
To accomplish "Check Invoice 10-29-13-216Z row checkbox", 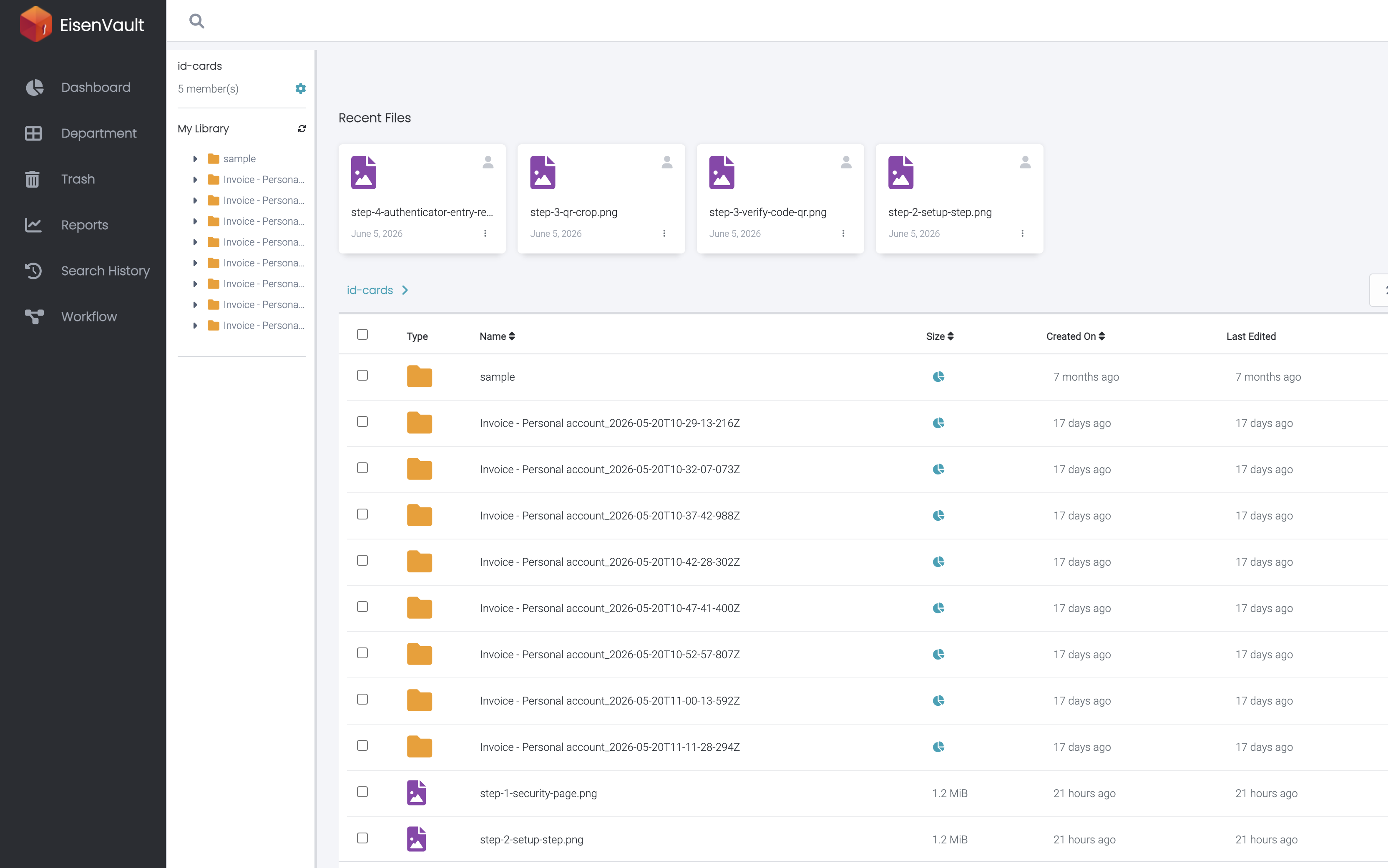I will (x=362, y=422).
